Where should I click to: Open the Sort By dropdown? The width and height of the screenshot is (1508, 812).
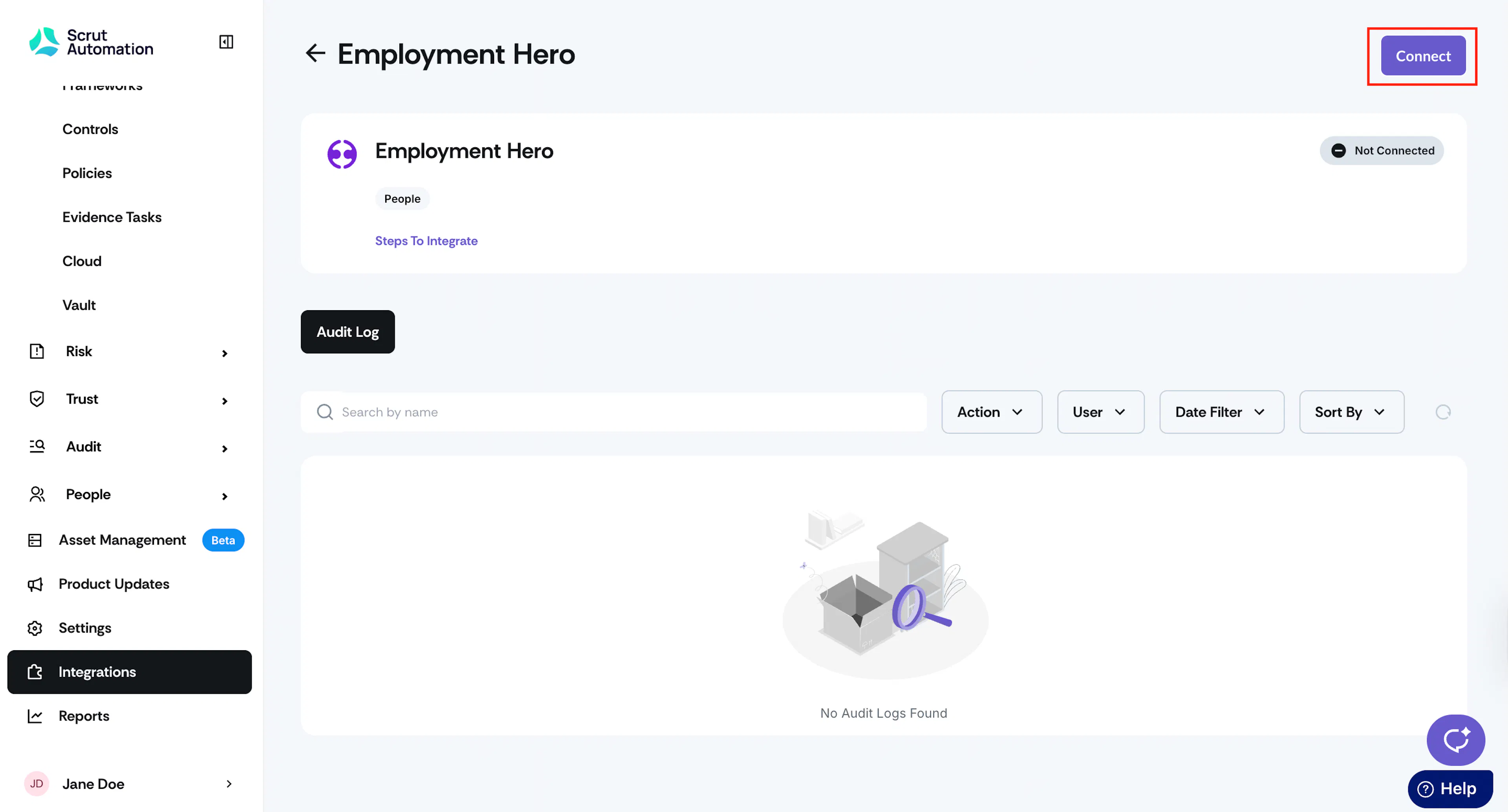[x=1352, y=412]
